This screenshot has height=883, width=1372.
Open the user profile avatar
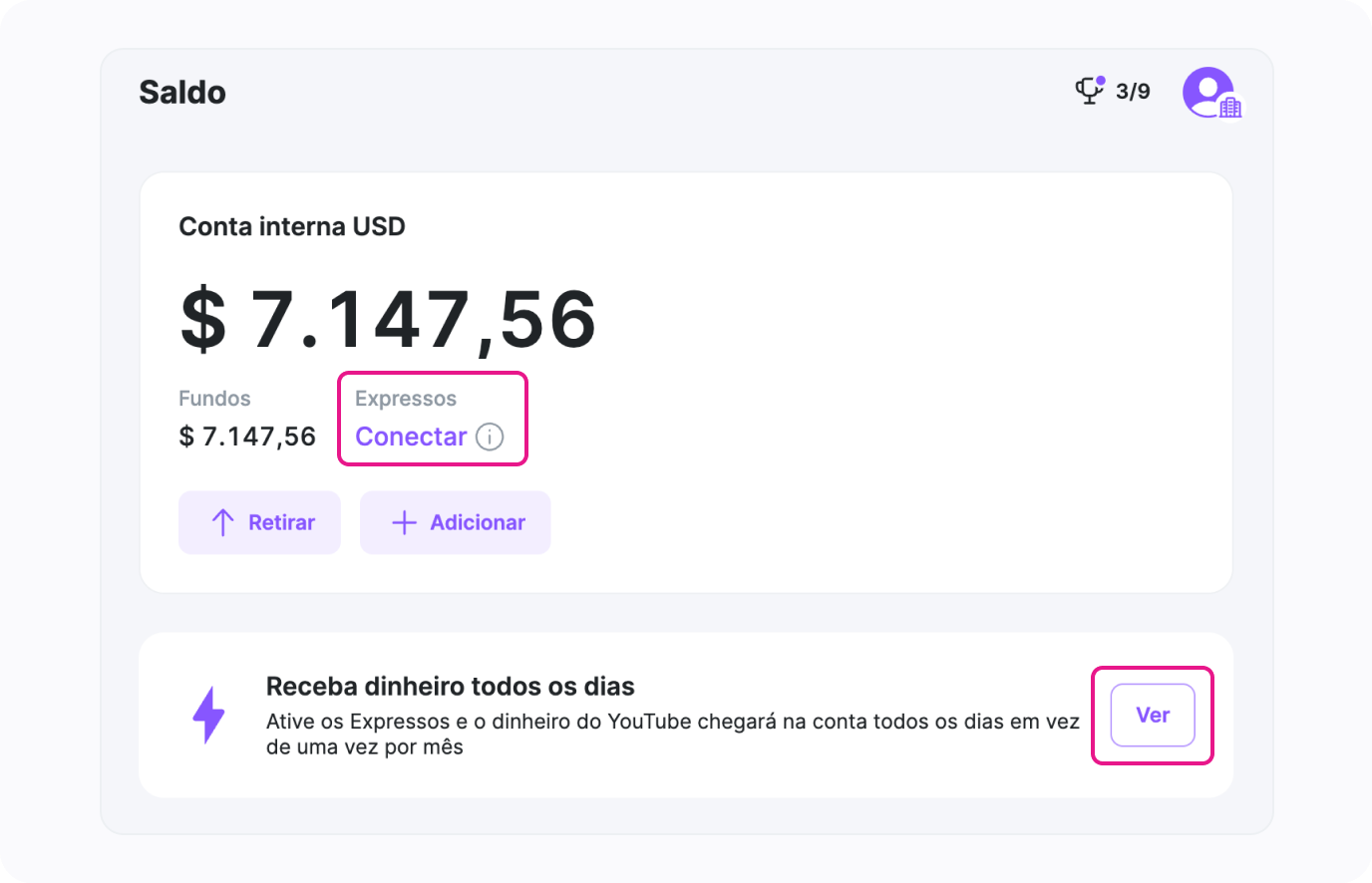point(1207,91)
